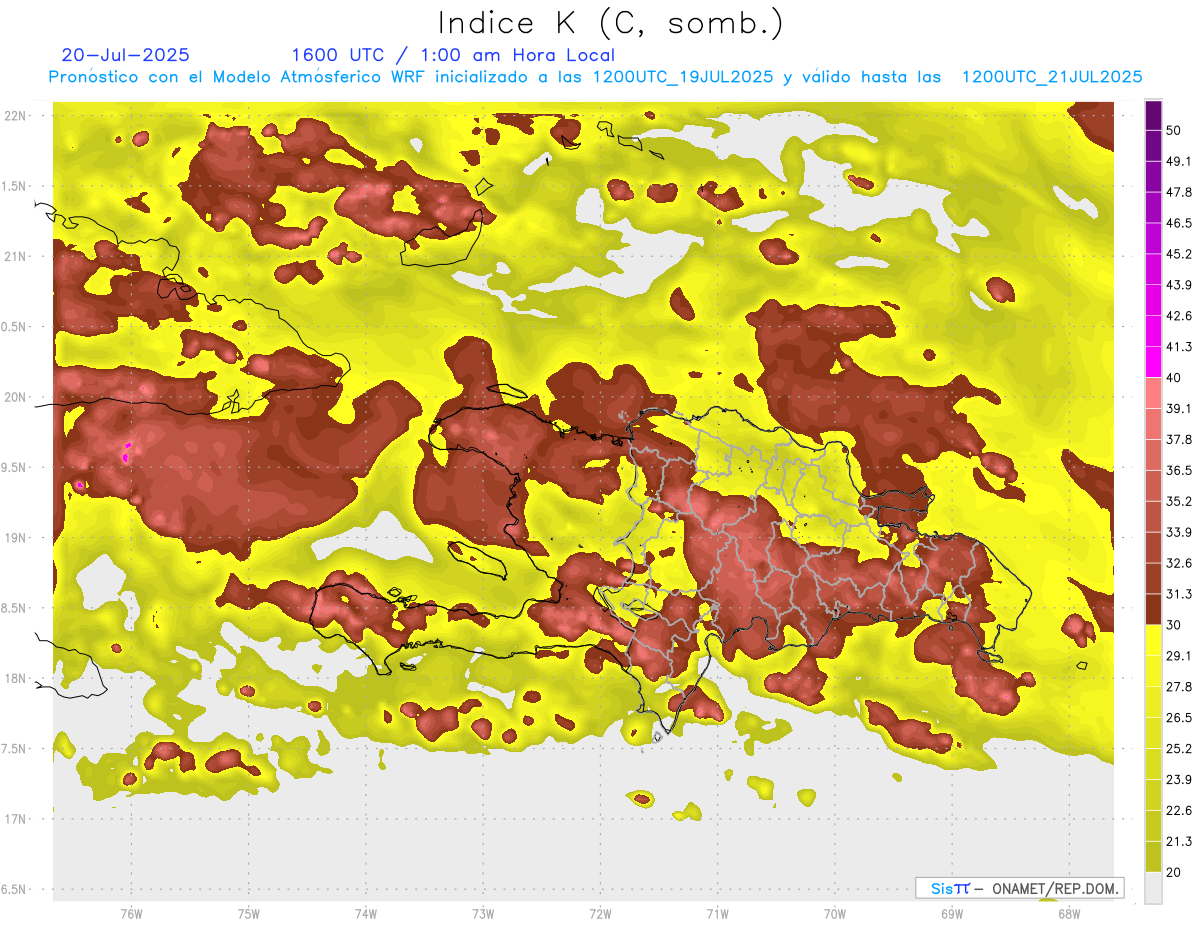Viewport: 1200px width, 927px height.
Task: Click colorbar value "23.9"
Action: [x=1179, y=780]
